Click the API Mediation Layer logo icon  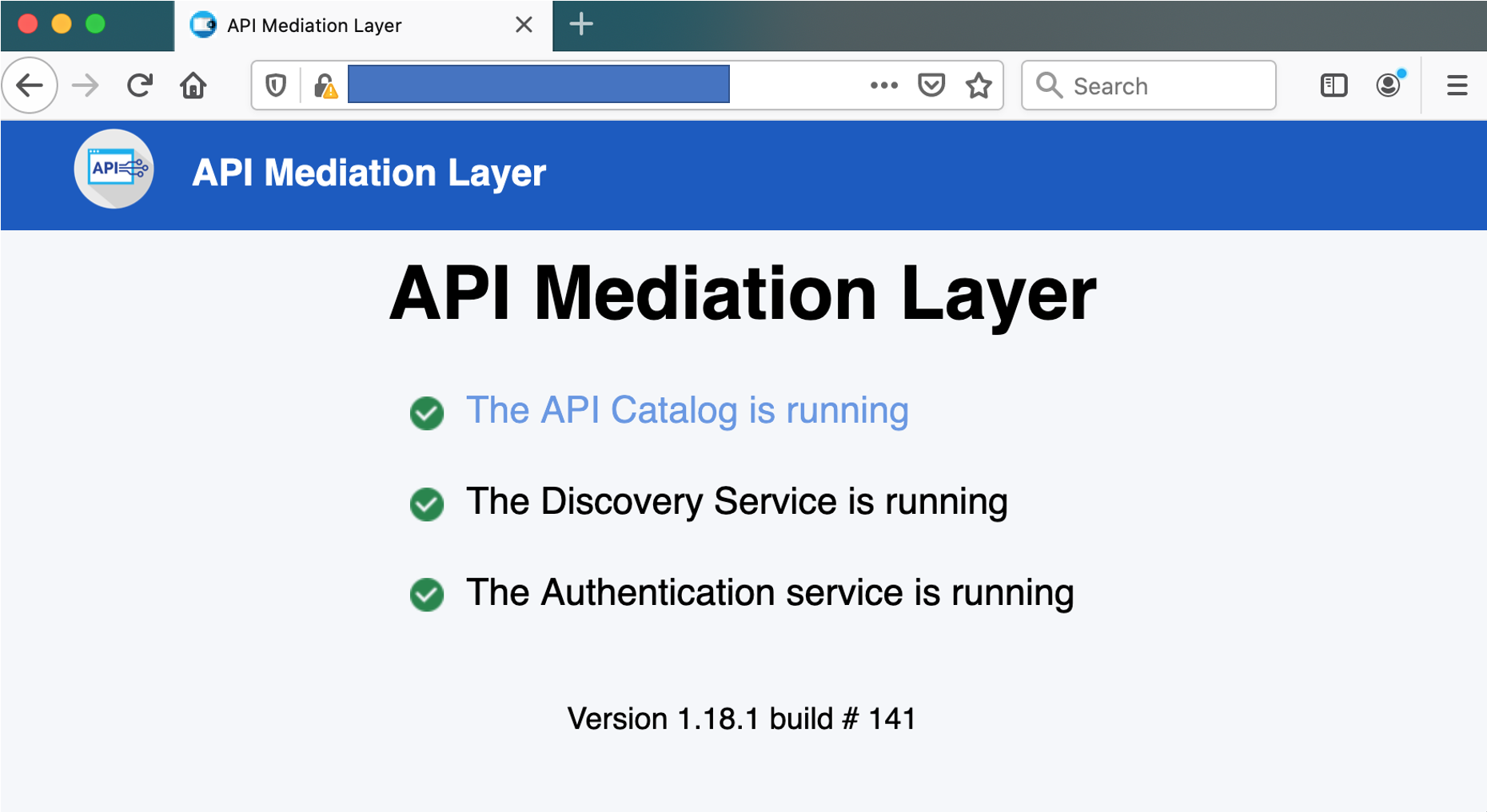point(114,169)
